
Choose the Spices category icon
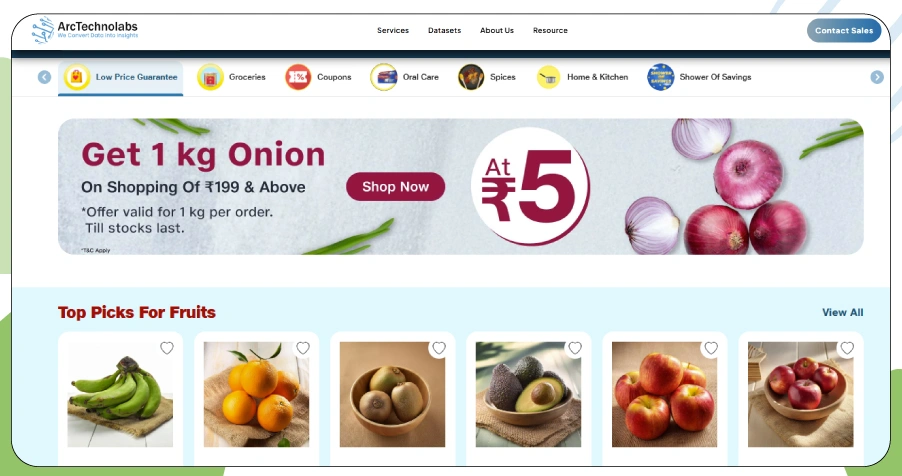click(x=471, y=77)
